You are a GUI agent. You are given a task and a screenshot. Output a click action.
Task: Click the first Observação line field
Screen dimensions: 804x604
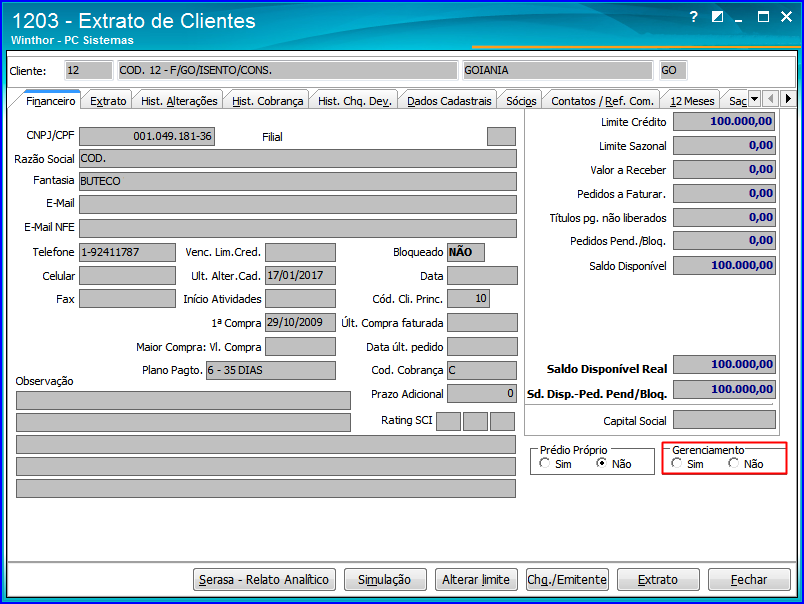click(184, 400)
